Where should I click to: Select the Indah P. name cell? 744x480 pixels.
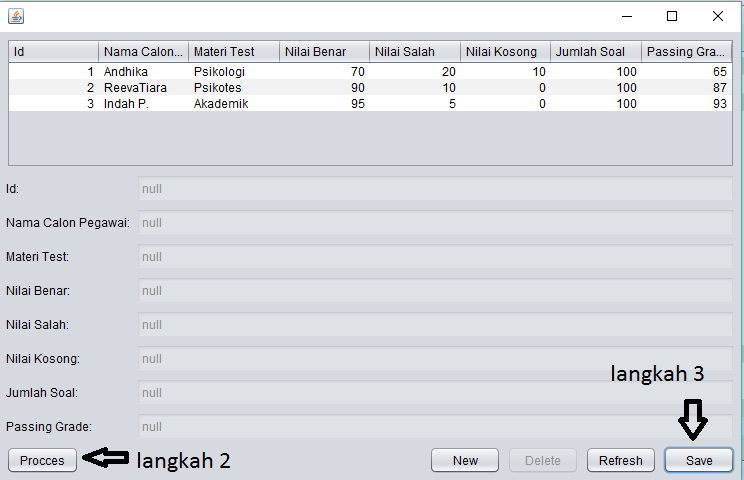click(143, 104)
